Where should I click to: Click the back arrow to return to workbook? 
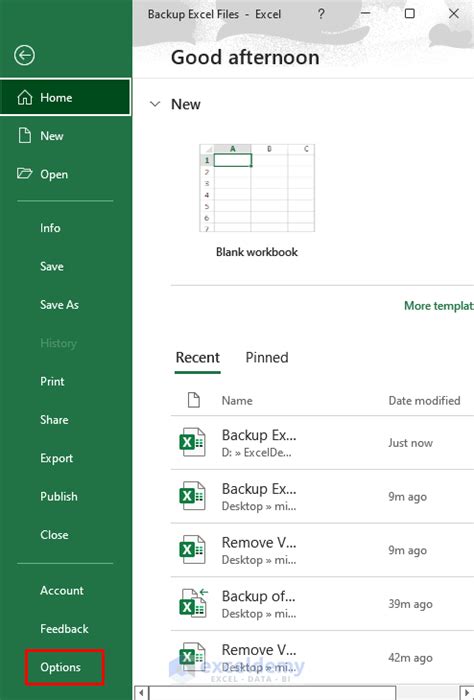(x=24, y=55)
